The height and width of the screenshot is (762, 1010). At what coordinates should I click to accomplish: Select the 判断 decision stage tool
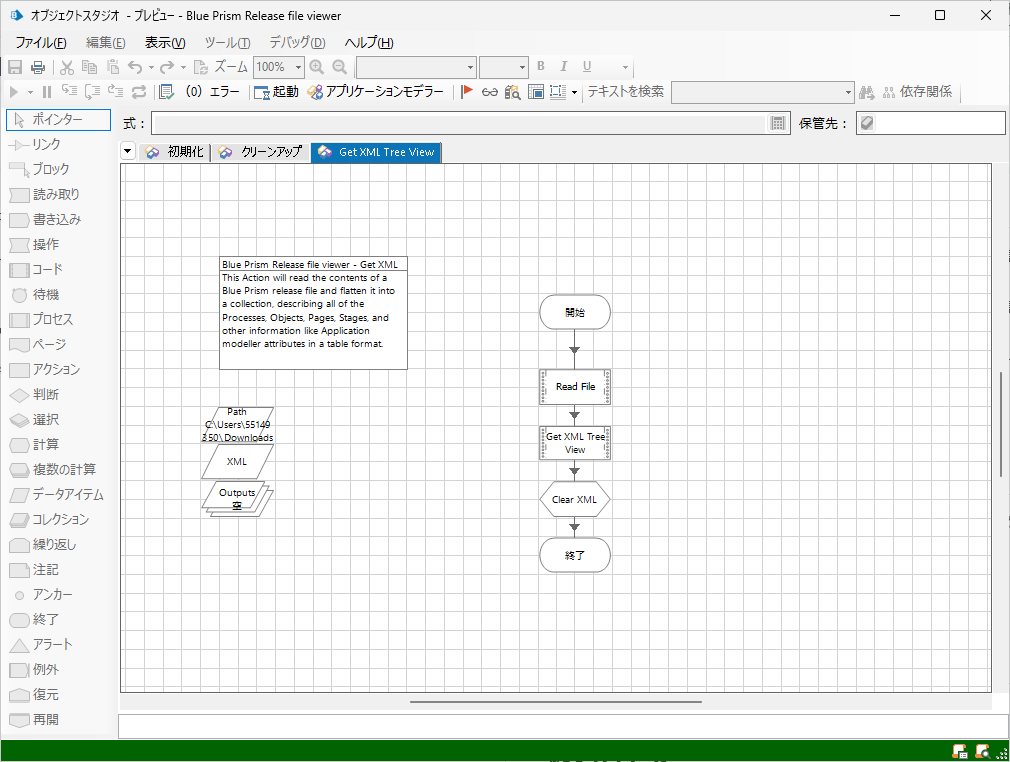point(35,394)
